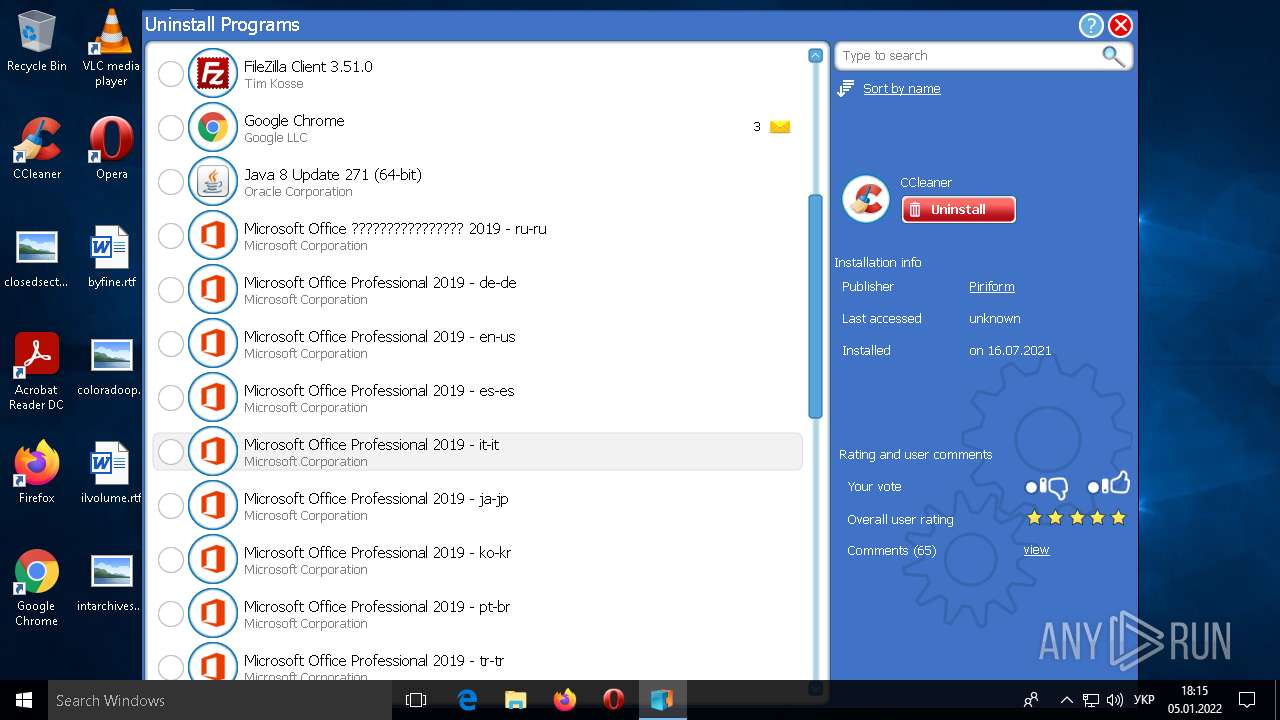Vote thumbs down for CCleaner

pos(1047,487)
